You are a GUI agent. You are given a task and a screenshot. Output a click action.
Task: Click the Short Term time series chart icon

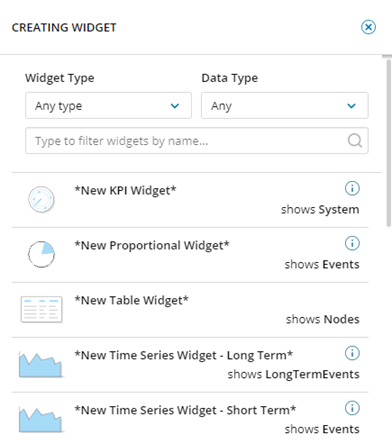tap(41, 419)
